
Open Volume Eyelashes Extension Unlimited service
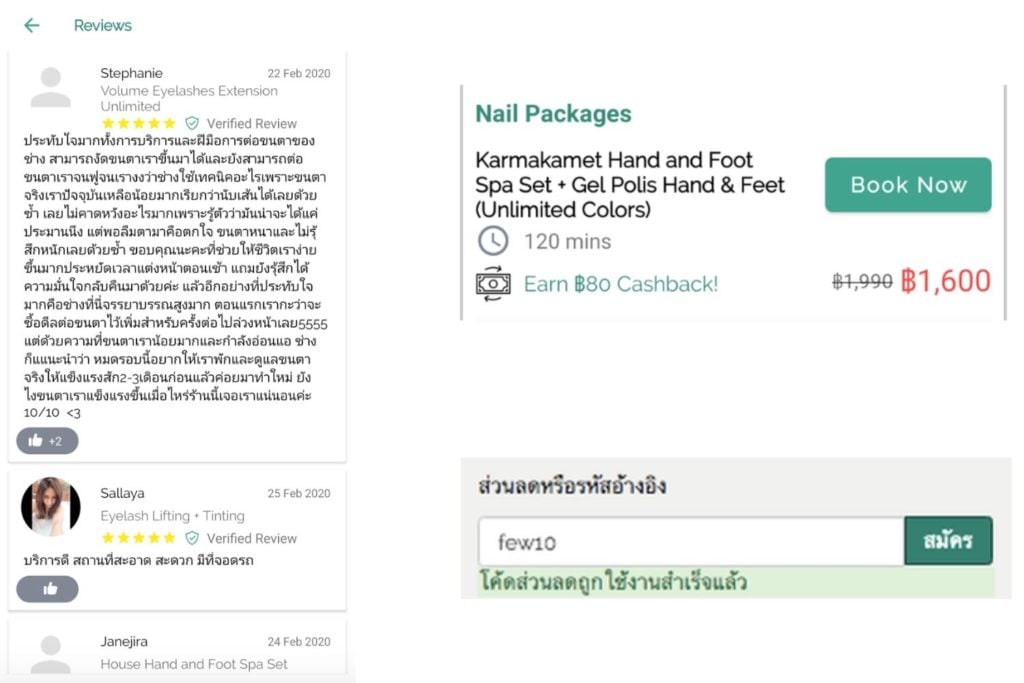(189, 99)
